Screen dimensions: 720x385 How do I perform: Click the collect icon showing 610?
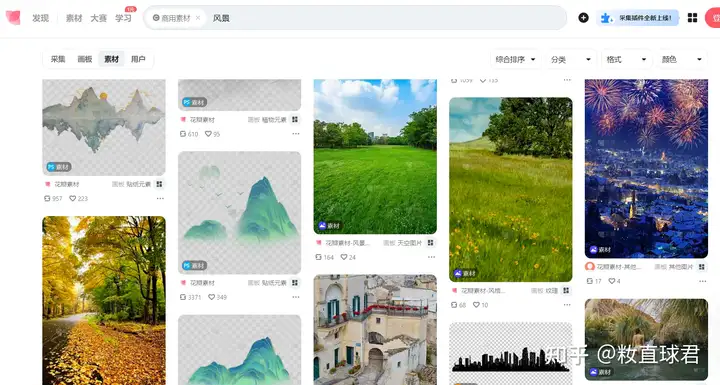coord(183,134)
